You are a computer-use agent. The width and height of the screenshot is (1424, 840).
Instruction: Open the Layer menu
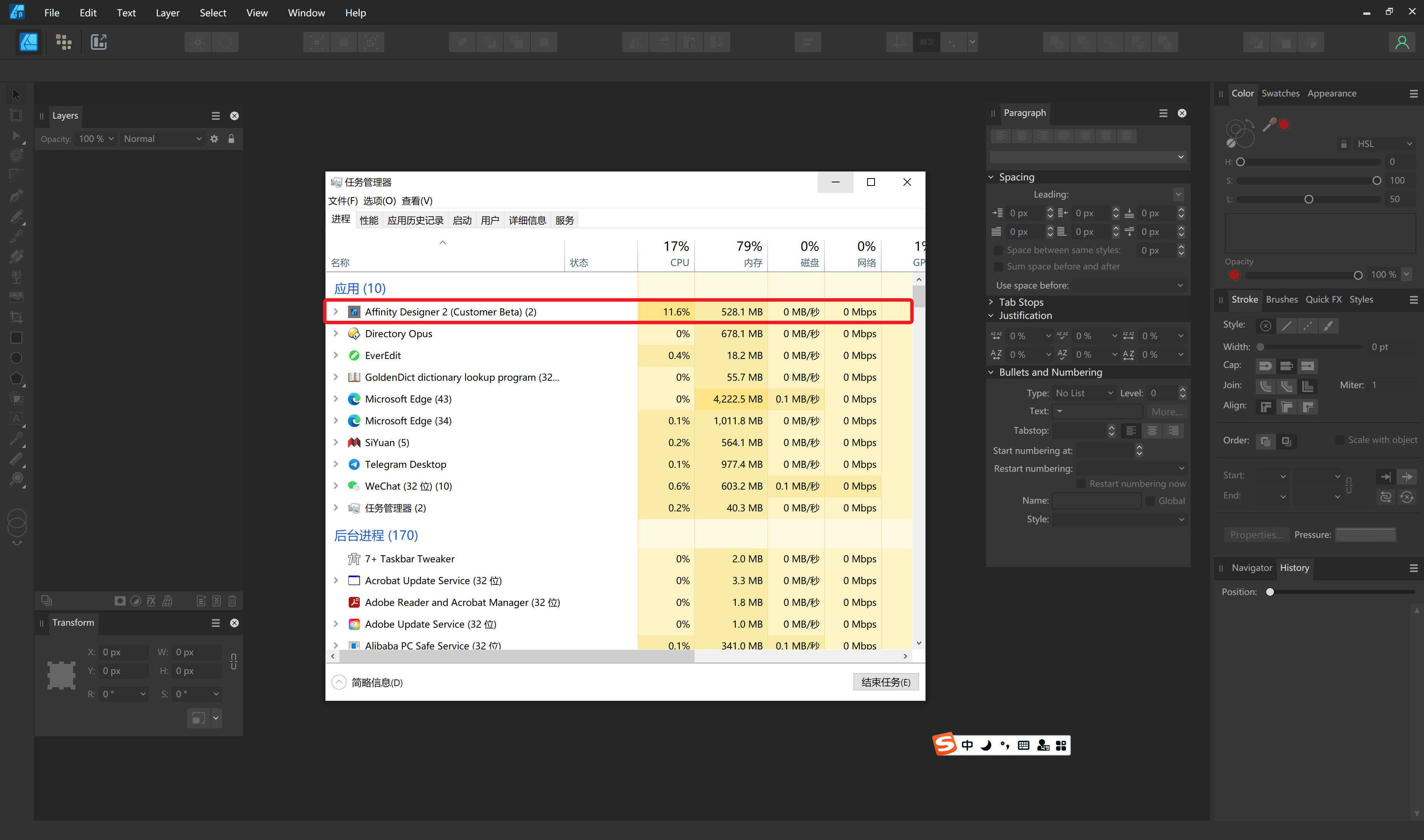pyautogui.click(x=168, y=12)
